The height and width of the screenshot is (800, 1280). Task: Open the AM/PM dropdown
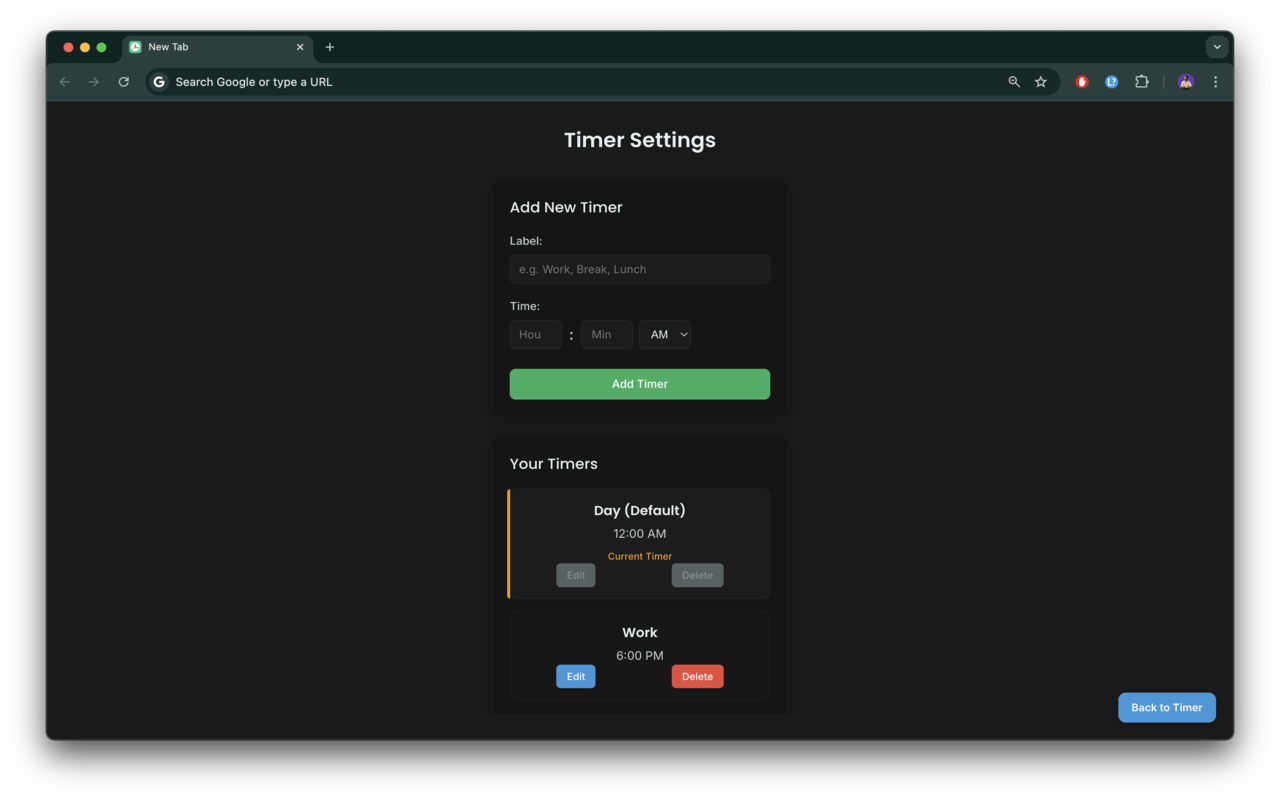pyautogui.click(x=664, y=334)
